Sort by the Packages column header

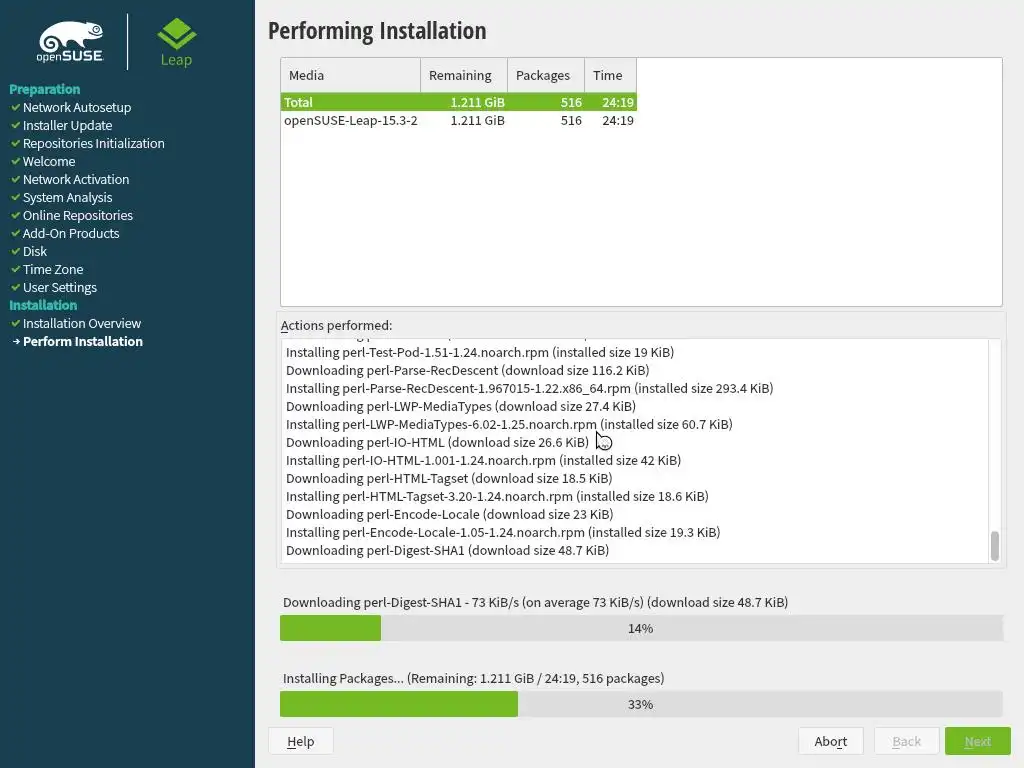(x=546, y=75)
